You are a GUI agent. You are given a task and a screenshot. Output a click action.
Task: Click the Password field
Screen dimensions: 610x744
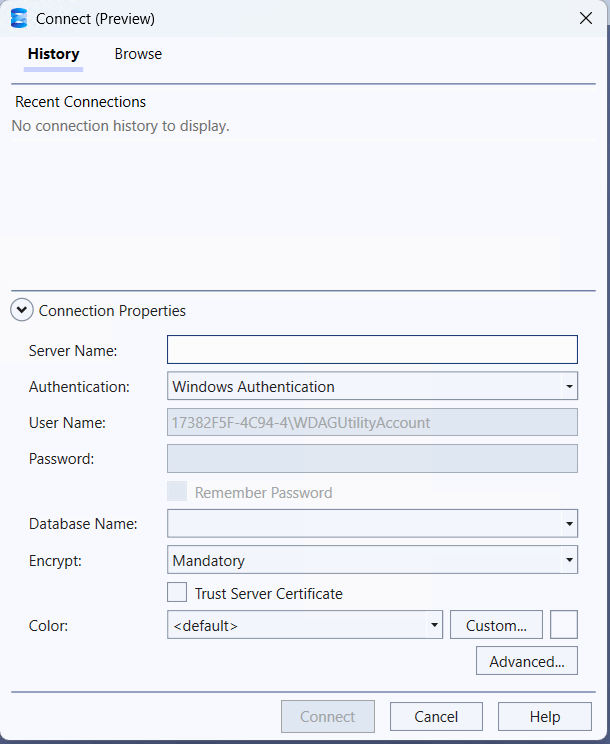[372, 458]
